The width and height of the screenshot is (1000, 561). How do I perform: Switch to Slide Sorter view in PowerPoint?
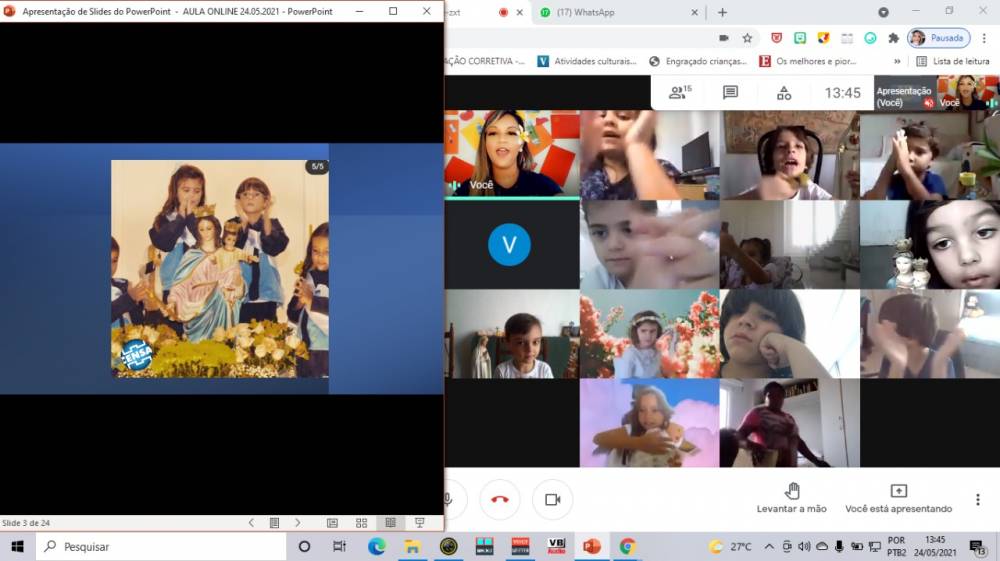point(361,523)
